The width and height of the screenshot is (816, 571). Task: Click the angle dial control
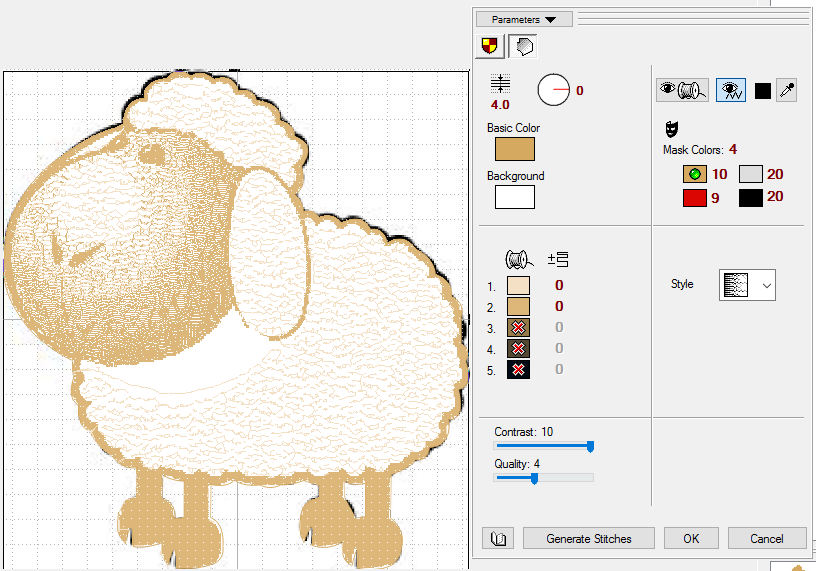554,91
